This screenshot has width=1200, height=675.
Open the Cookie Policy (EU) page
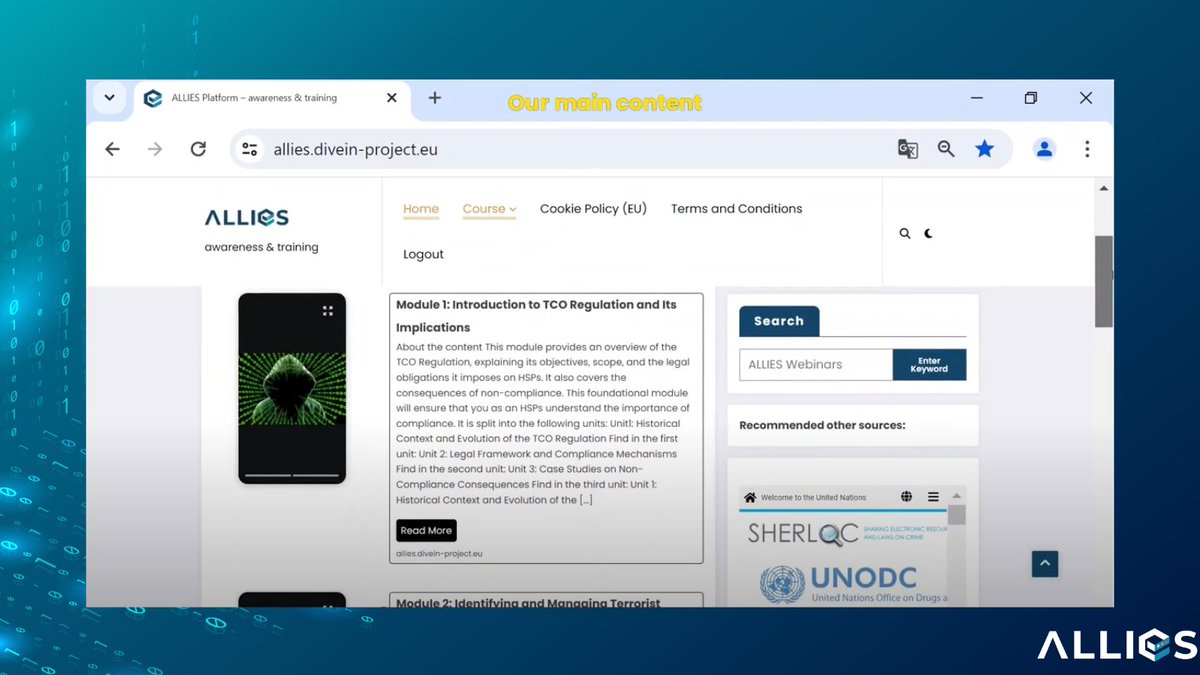[x=593, y=209]
